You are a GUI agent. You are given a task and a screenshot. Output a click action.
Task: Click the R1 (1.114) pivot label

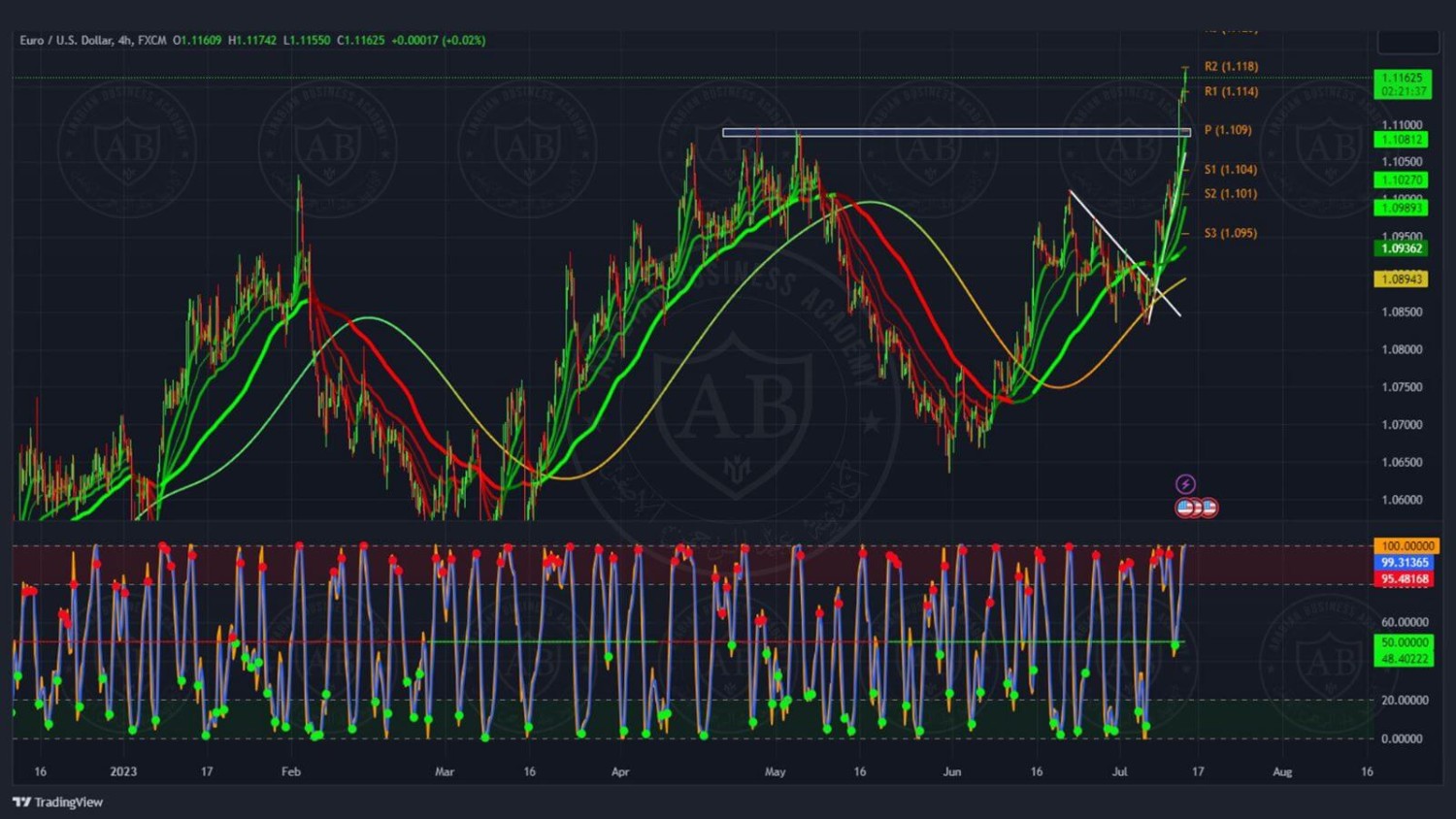(1231, 91)
